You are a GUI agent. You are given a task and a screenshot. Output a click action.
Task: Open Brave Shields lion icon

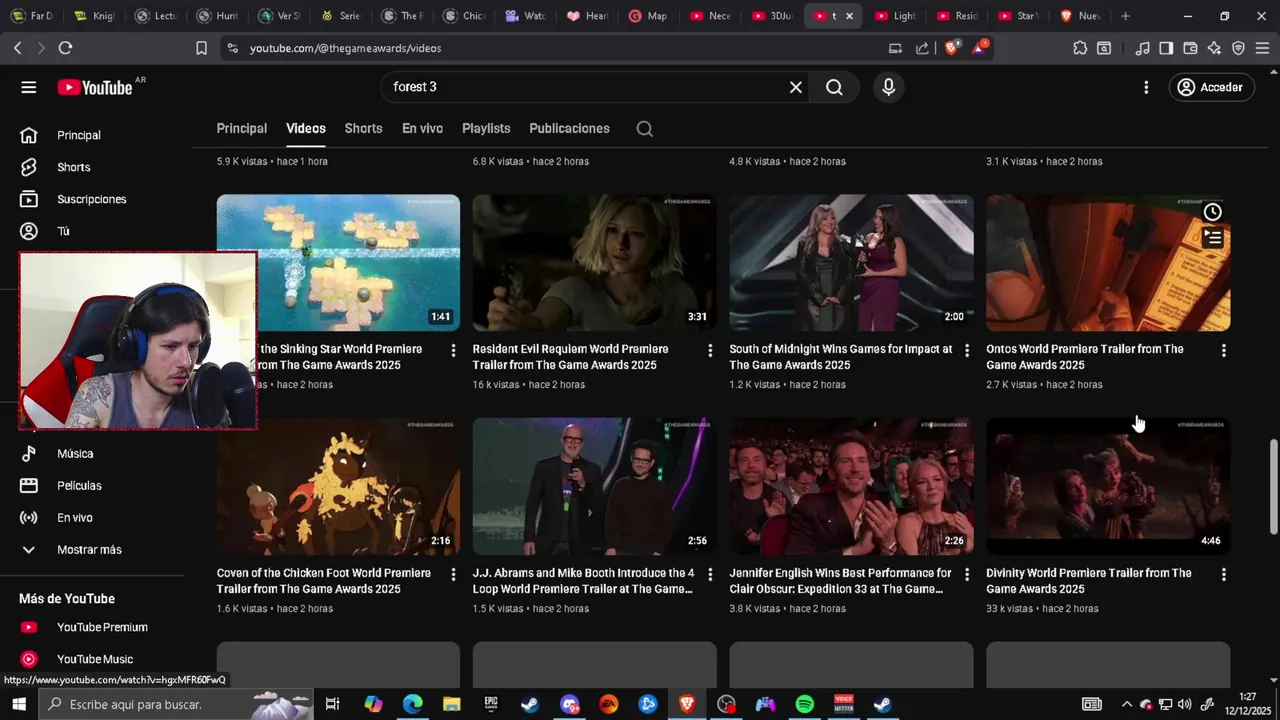[x=951, y=47]
